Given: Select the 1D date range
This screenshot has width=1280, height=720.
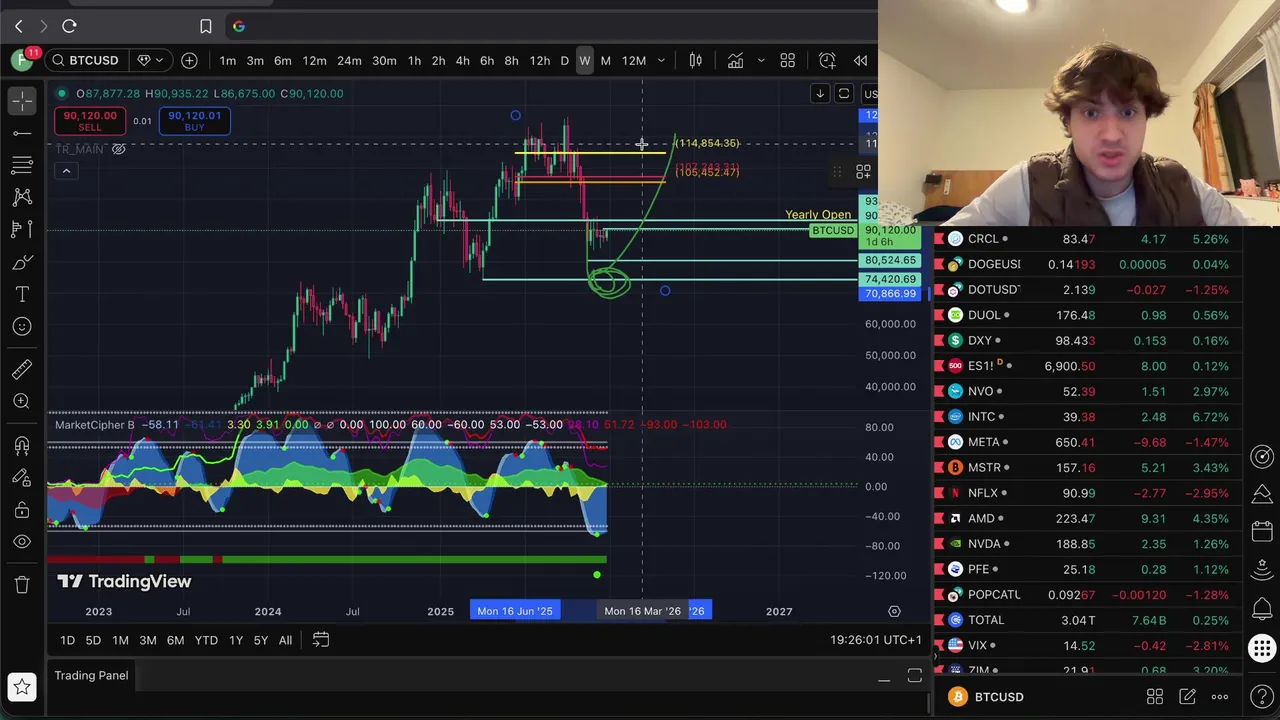Looking at the screenshot, I should [x=67, y=640].
